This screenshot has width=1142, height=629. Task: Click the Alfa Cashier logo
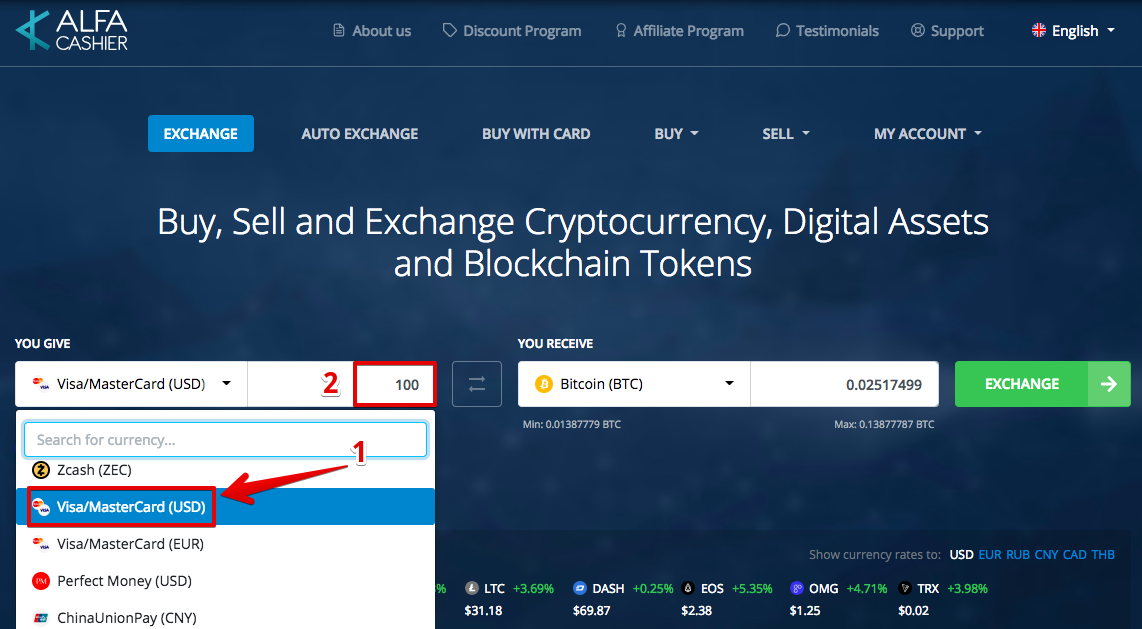click(71, 31)
